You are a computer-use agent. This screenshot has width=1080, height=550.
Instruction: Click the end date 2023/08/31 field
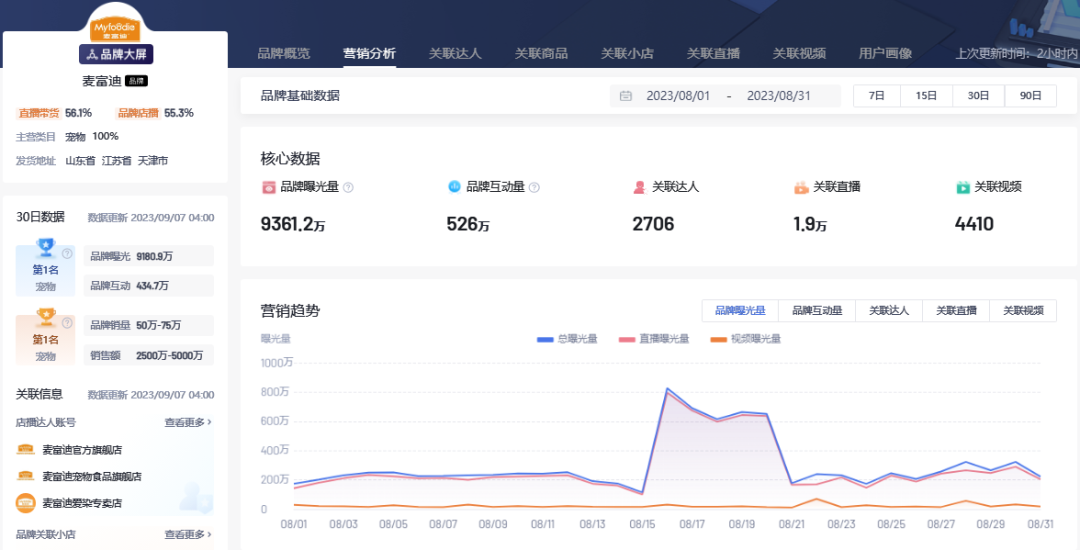(x=778, y=96)
